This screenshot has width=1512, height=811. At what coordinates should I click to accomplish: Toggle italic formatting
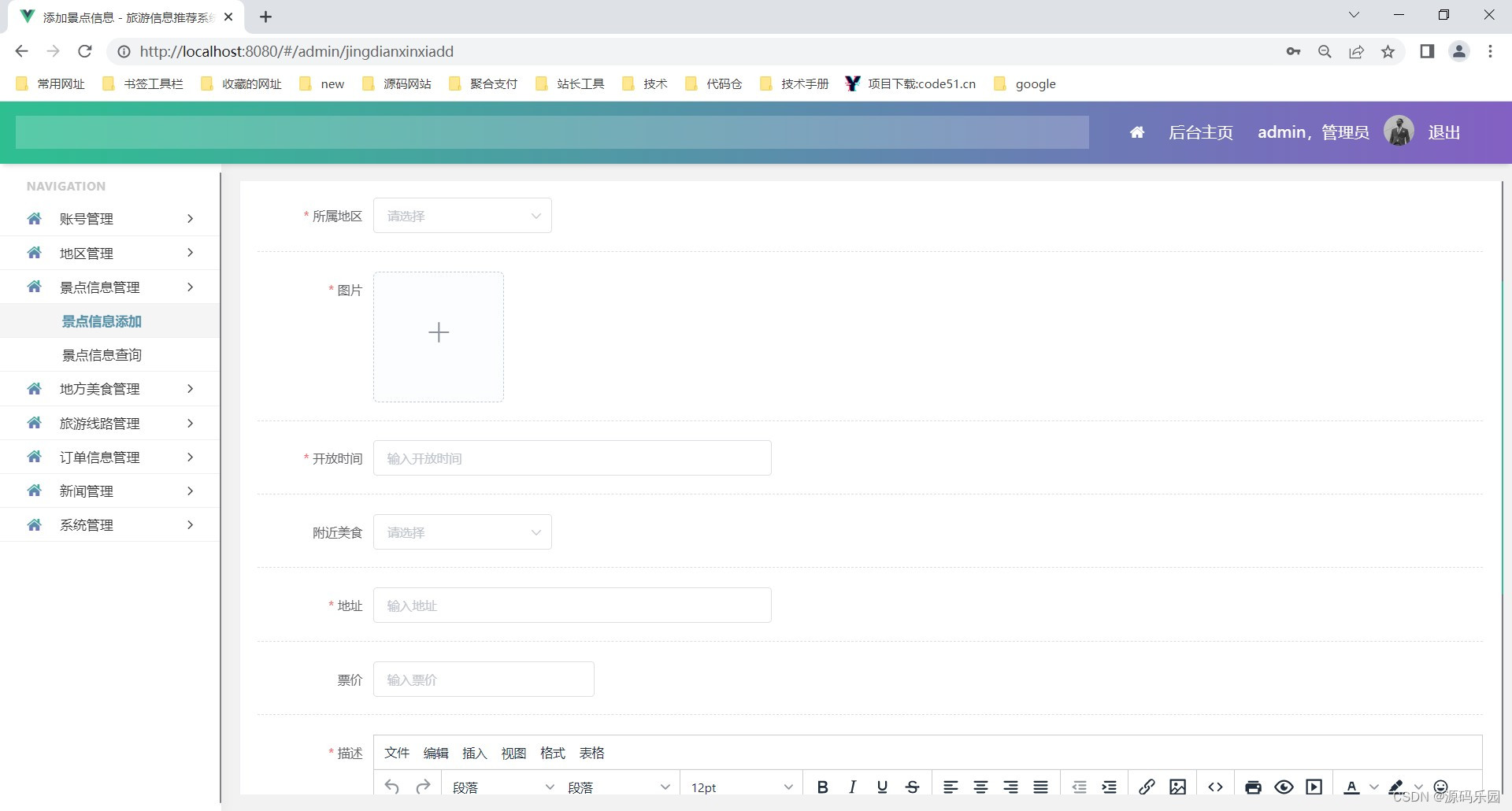pyautogui.click(x=851, y=786)
